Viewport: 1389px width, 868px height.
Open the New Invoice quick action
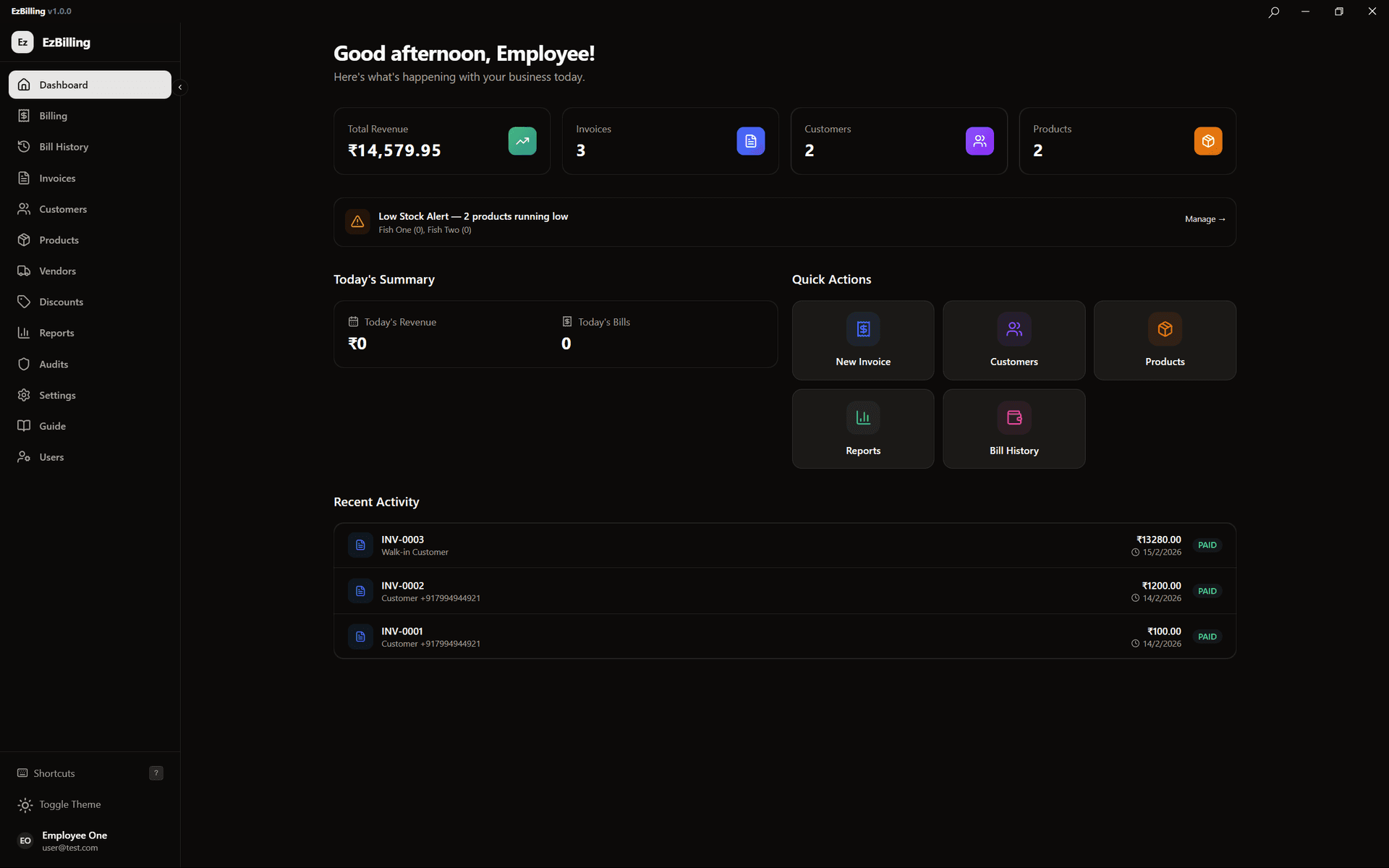[862, 340]
